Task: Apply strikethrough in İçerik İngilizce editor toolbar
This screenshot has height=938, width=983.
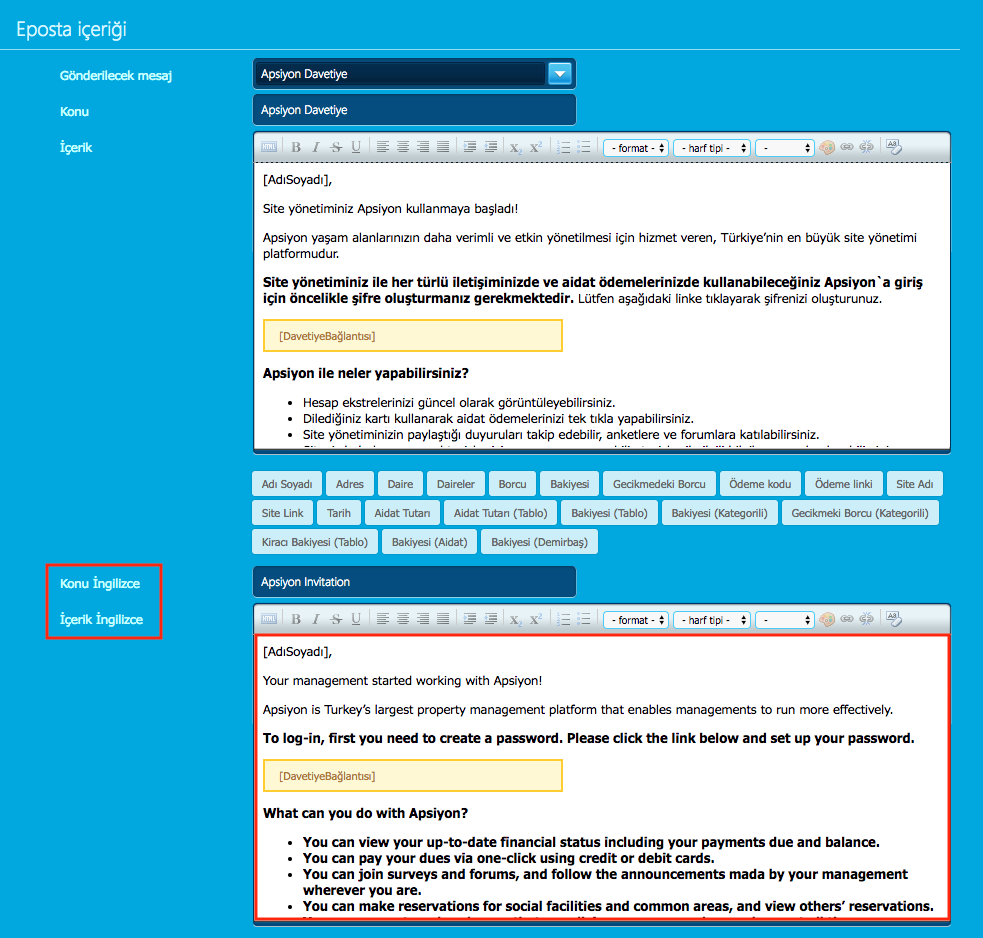Action: pyautogui.click(x=336, y=619)
